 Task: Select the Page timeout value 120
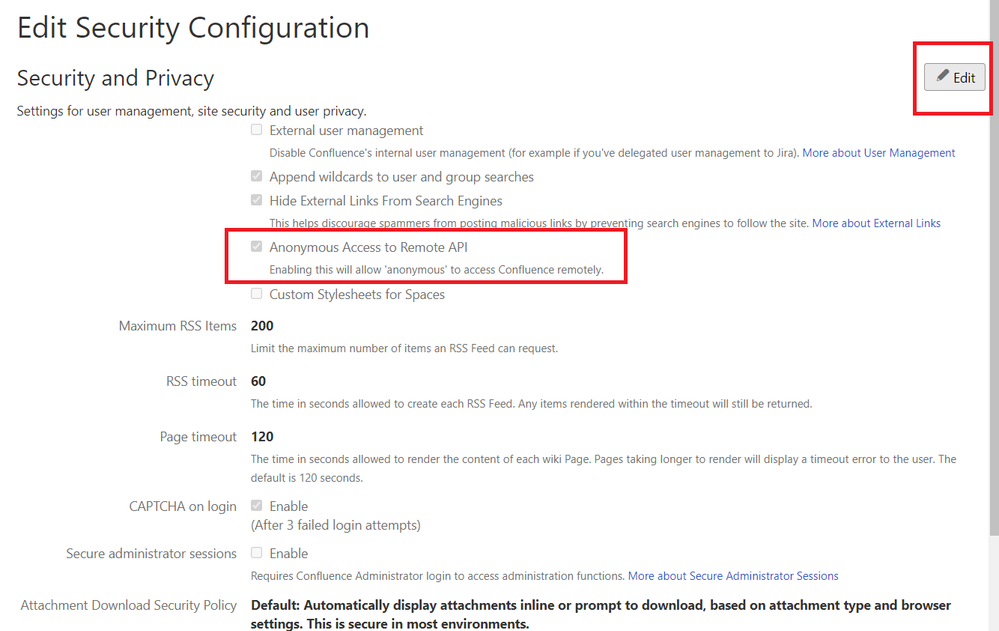(x=262, y=437)
